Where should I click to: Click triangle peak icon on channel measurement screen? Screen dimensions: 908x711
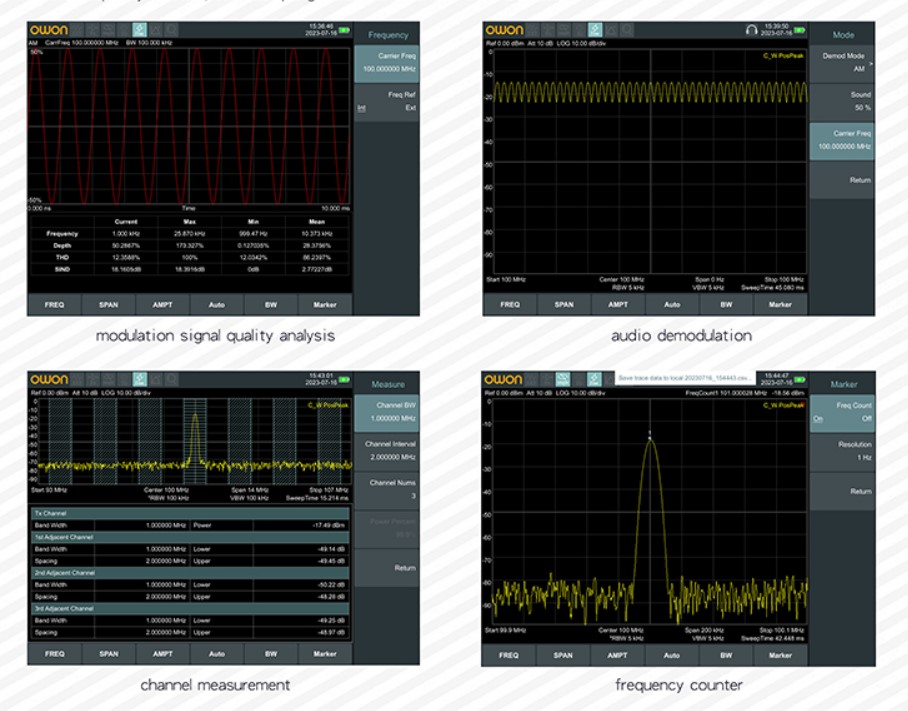tap(156, 379)
